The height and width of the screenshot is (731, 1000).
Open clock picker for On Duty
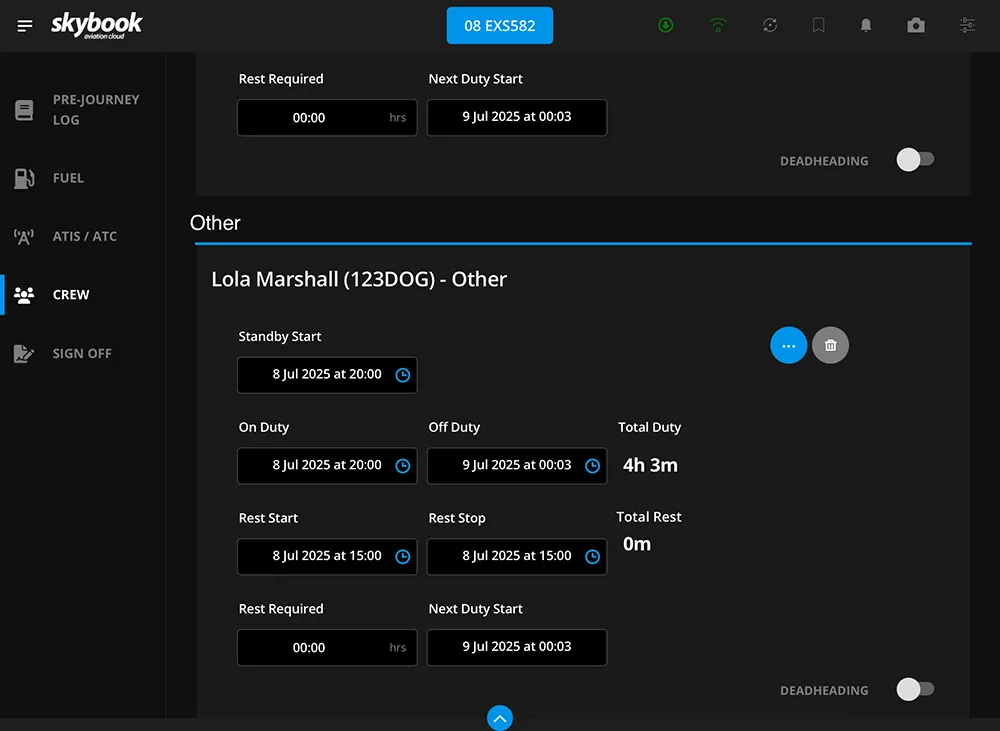(x=402, y=466)
